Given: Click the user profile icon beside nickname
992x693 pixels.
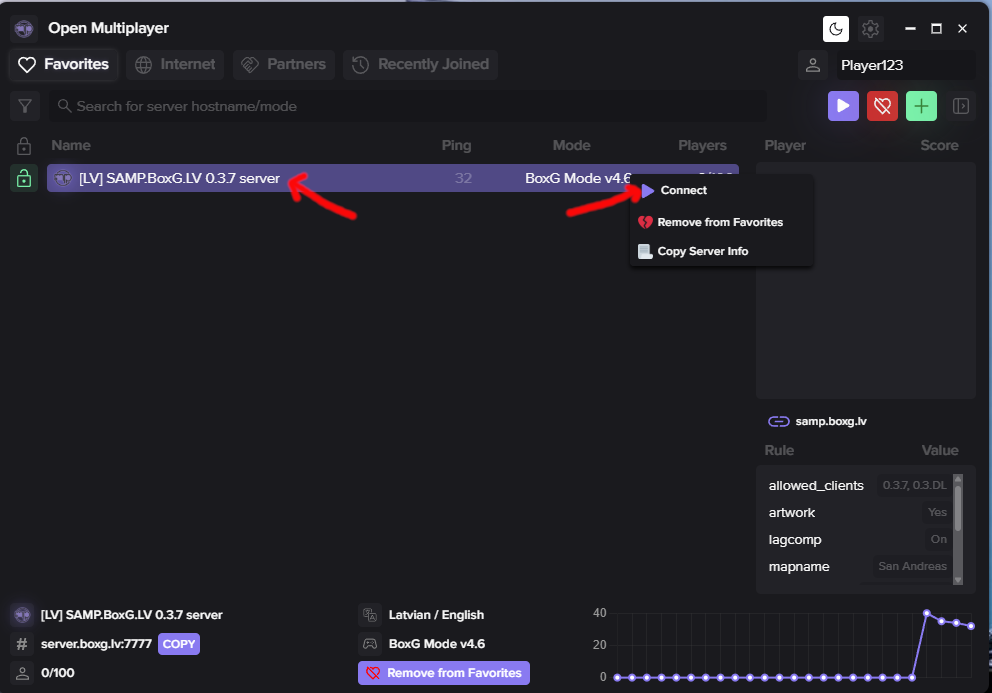Looking at the screenshot, I should pos(812,65).
